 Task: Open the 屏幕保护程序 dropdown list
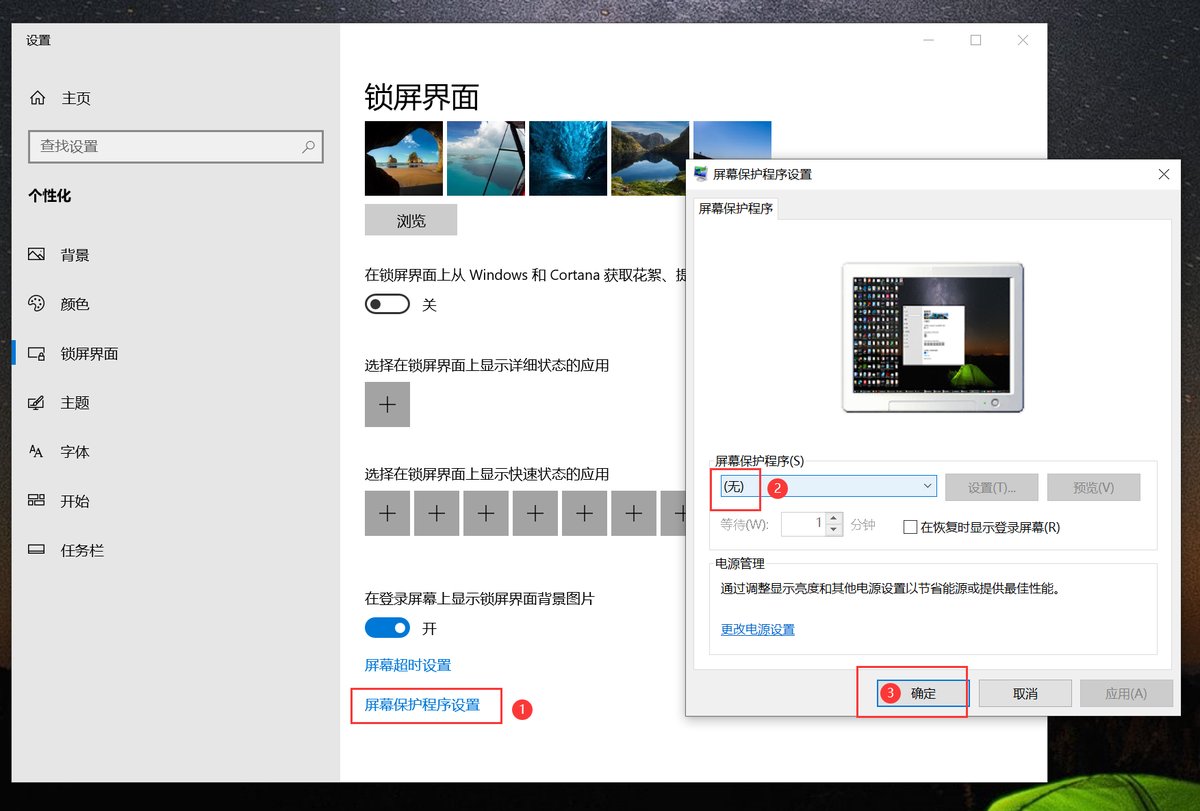click(826, 487)
